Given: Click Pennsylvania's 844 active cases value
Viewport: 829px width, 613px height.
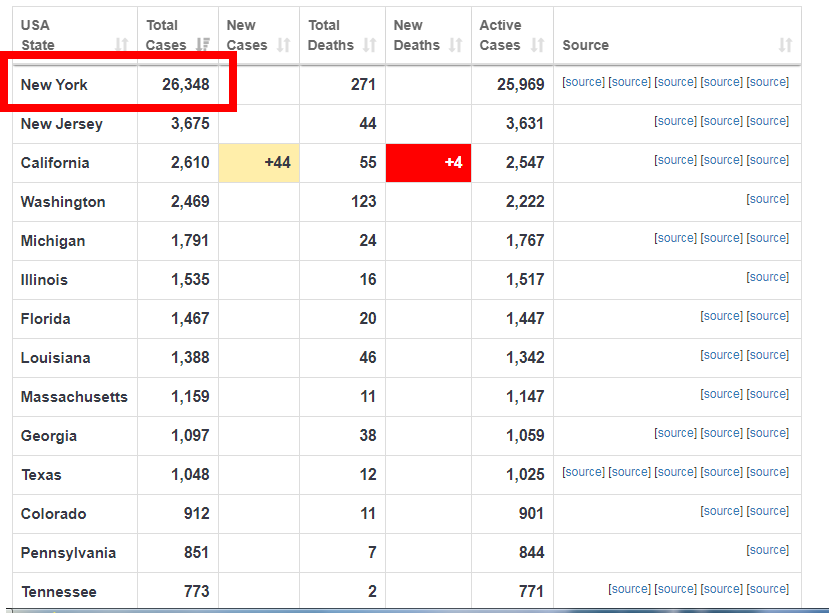Looking at the screenshot, I should 531,553.
